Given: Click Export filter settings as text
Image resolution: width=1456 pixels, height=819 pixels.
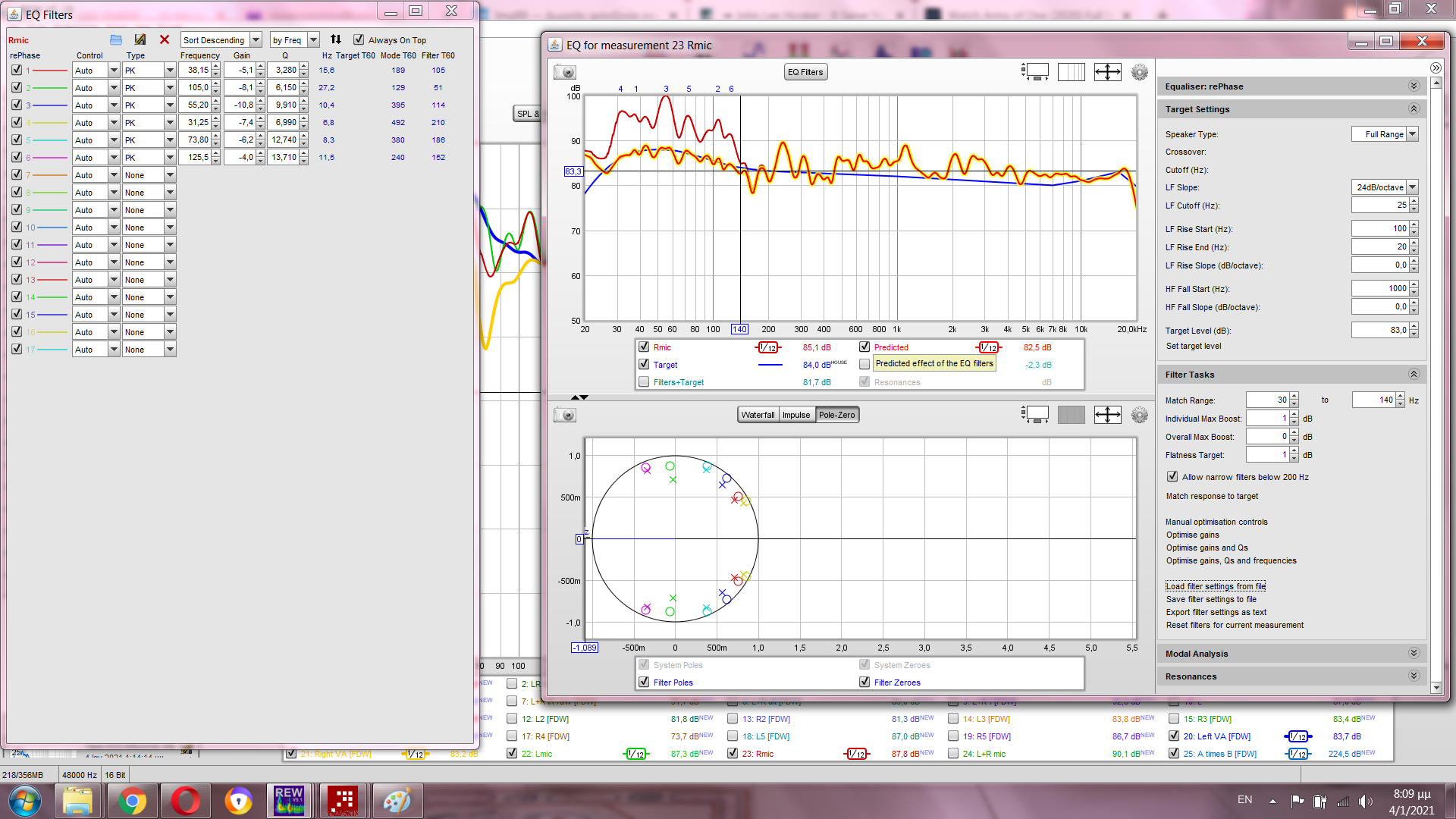Looking at the screenshot, I should click(1216, 612).
